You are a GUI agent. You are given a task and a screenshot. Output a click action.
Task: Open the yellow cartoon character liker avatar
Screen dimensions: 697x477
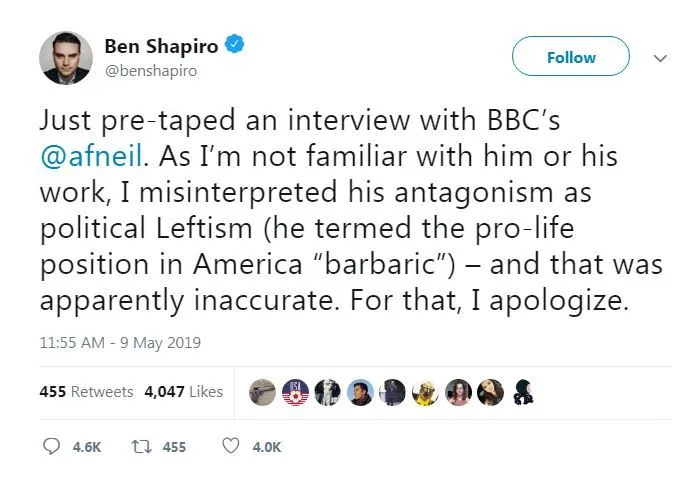coord(425,392)
